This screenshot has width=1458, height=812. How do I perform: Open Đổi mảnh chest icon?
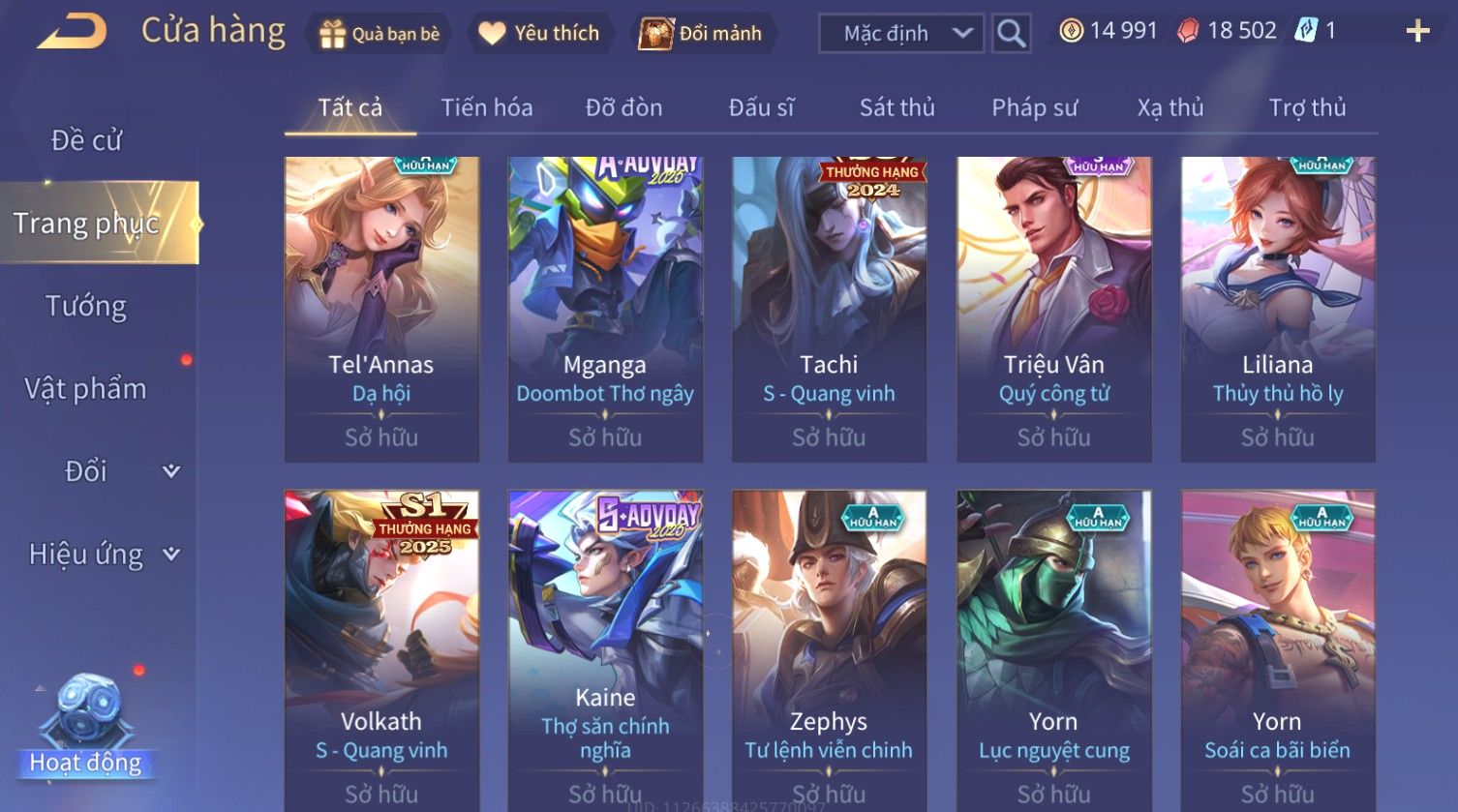[x=655, y=34]
